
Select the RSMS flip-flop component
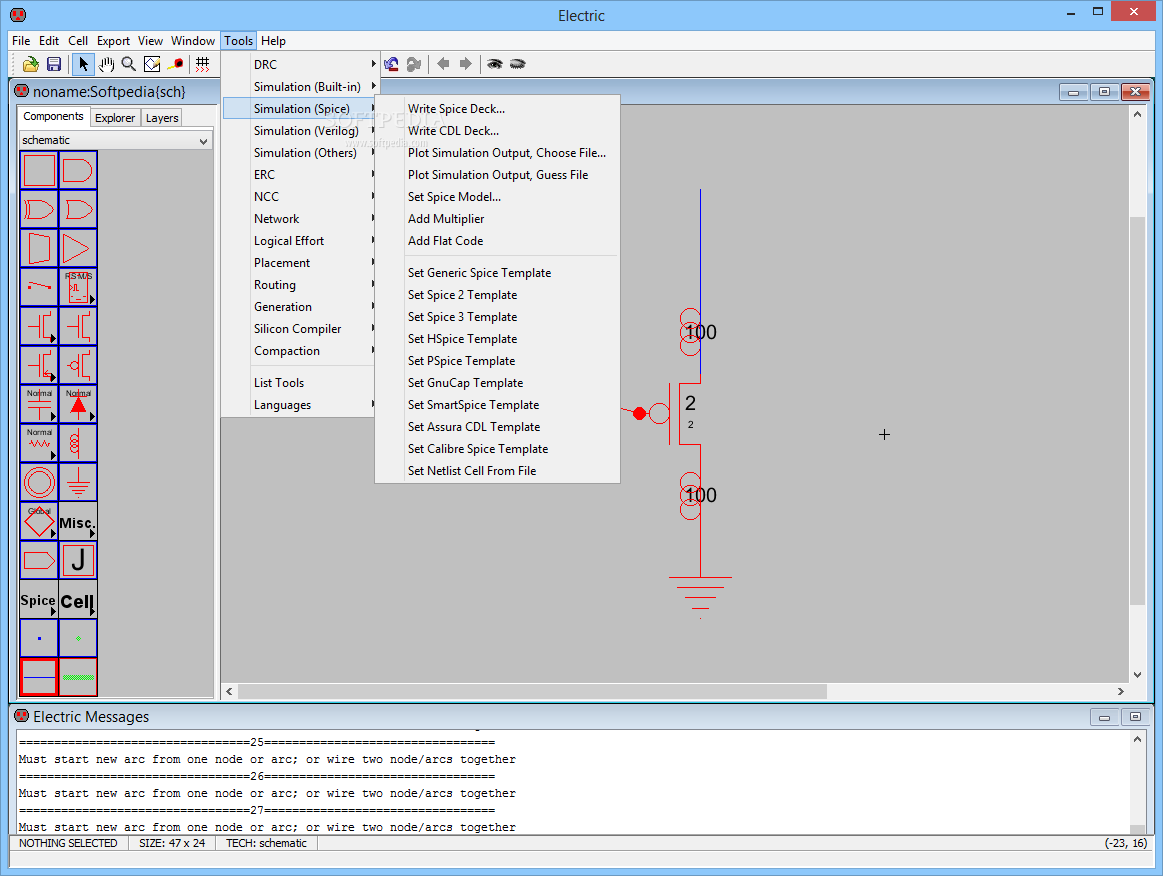[78, 287]
